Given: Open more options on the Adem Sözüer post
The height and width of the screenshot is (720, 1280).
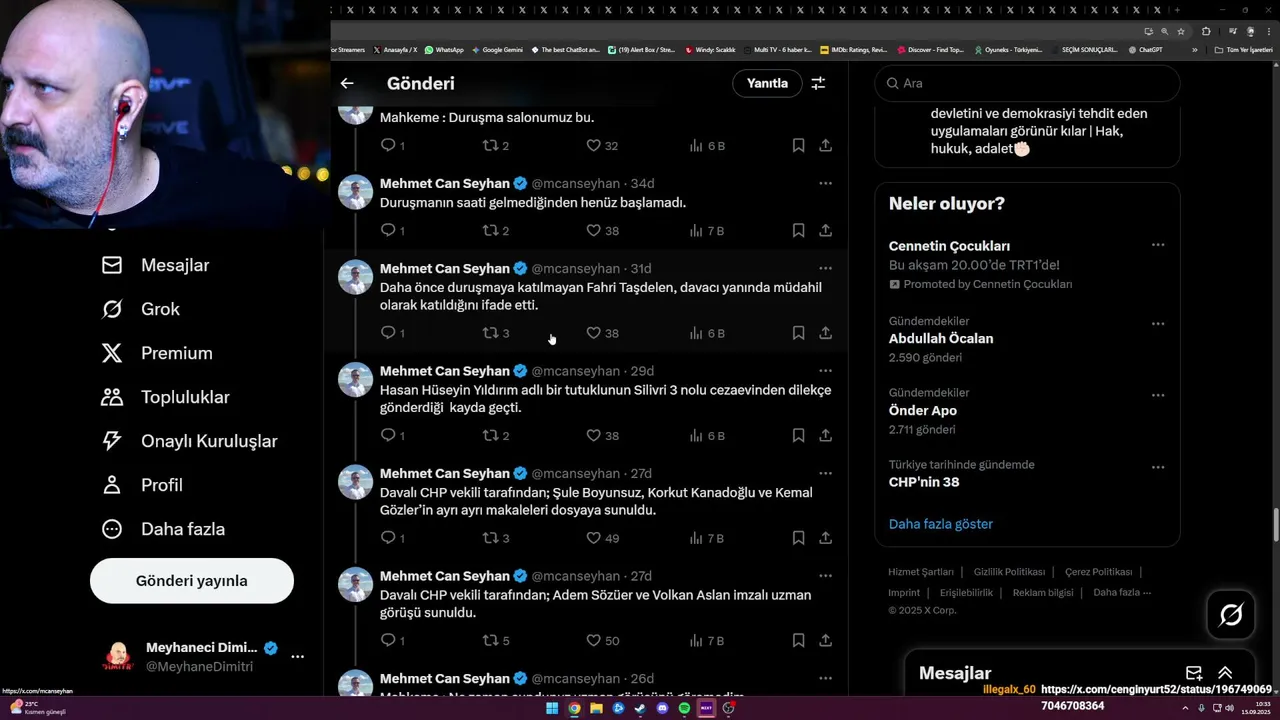Looking at the screenshot, I should pyautogui.click(x=825, y=576).
